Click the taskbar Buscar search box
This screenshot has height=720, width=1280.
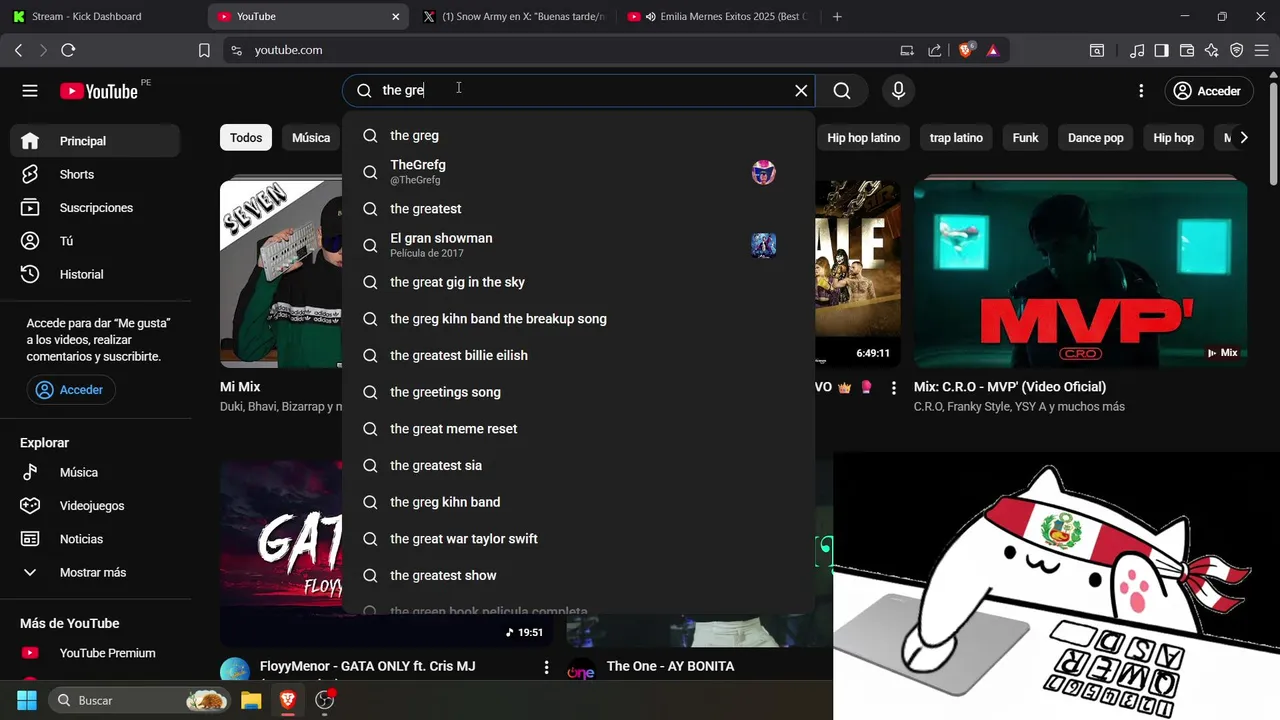tap(140, 700)
